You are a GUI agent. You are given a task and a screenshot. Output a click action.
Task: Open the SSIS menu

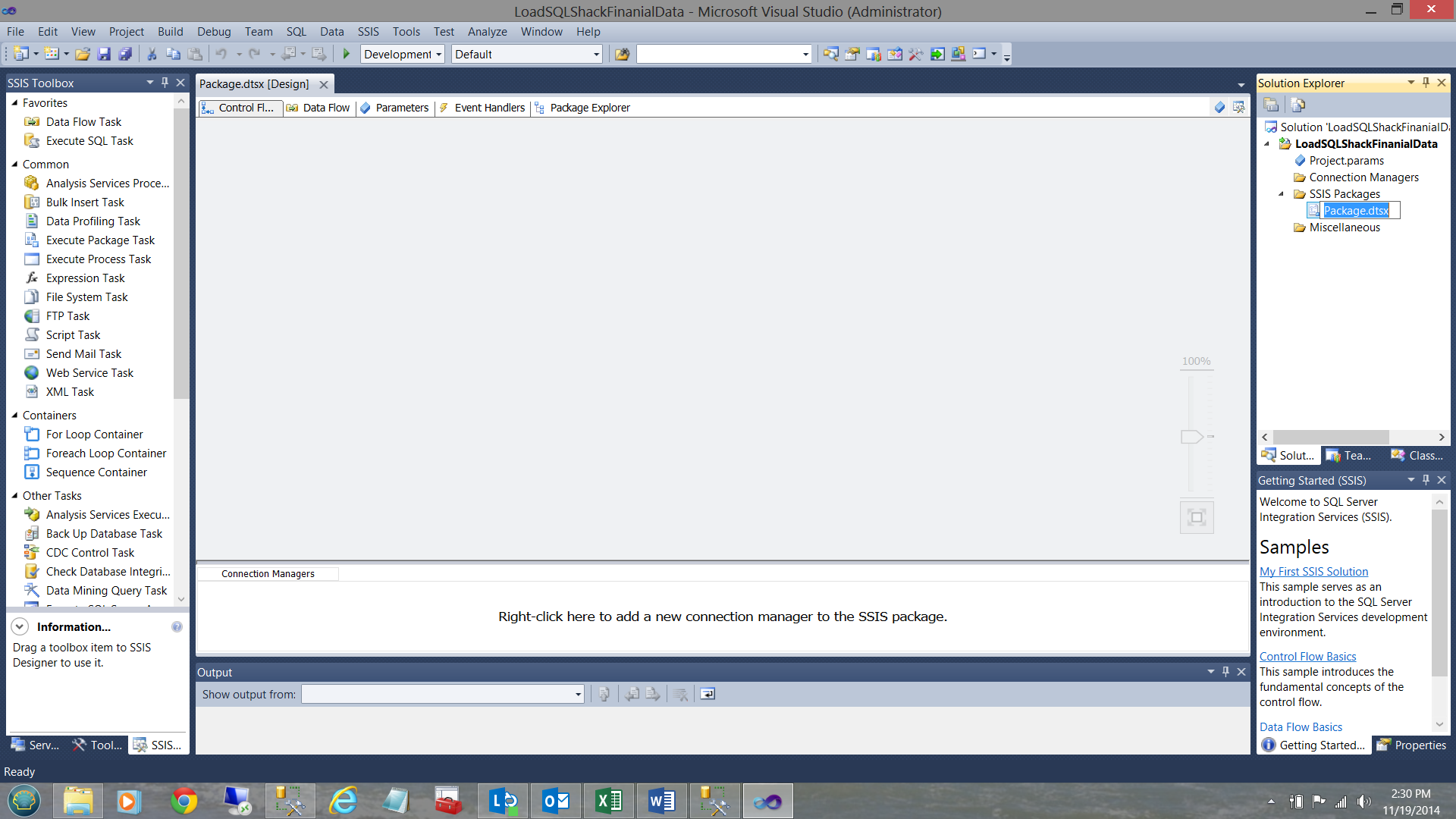(x=368, y=32)
